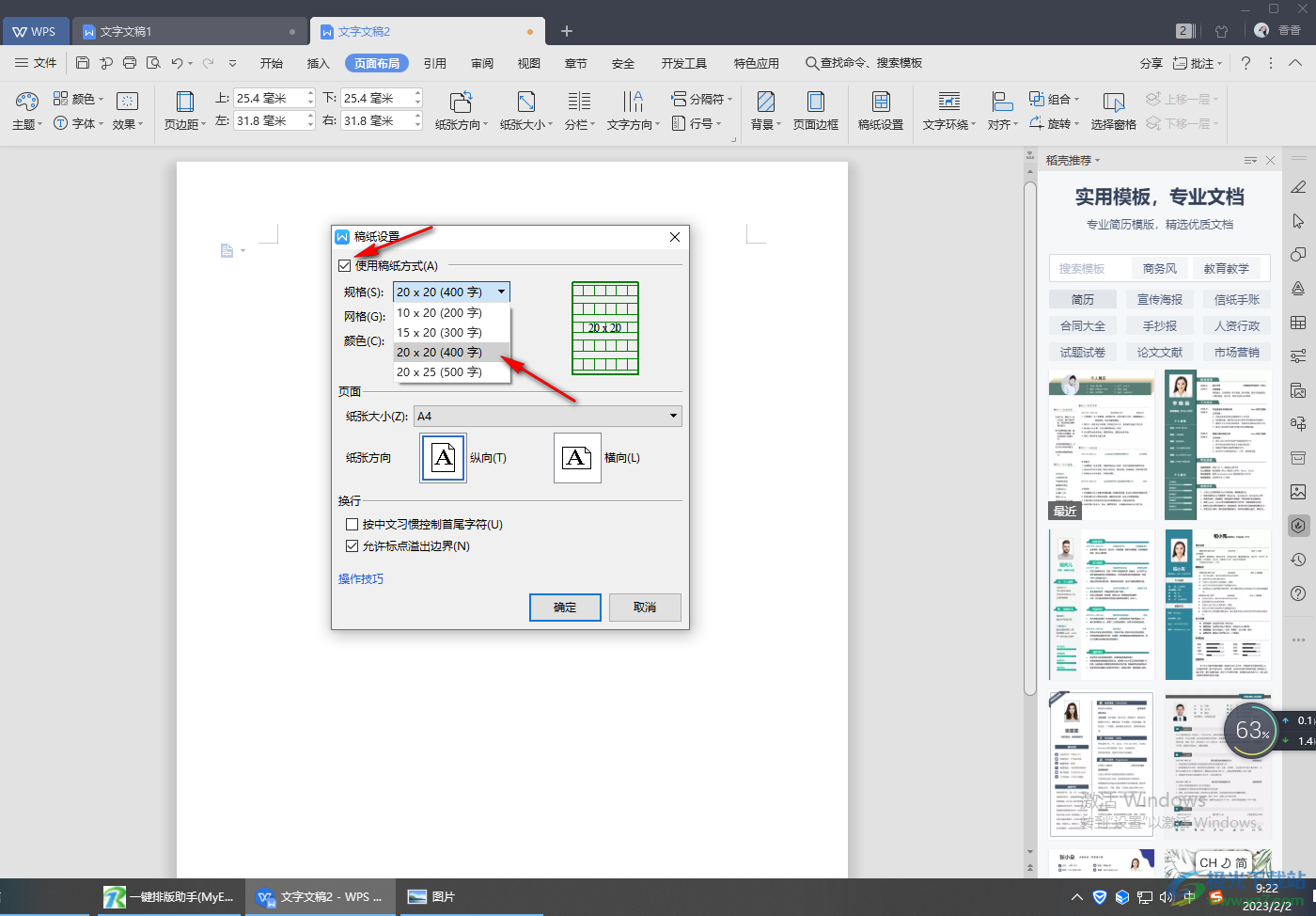The height and width of the screenshot is (916, 1316).
Task: Click the 效果 effects icon
Action: [x=127, y=102]
